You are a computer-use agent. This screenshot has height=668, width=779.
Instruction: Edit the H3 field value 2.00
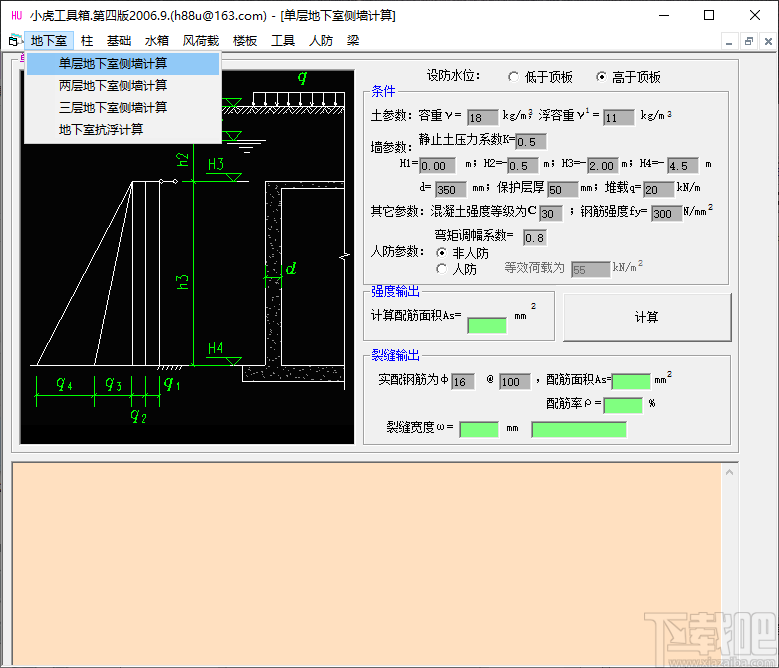604,166
